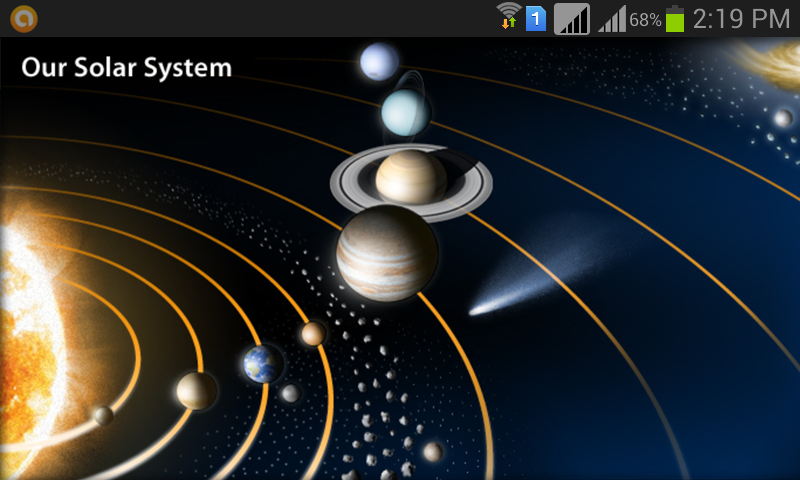Screen dimensions: 800x480
Task: Select planet Earth
Action: pos(262,364)
